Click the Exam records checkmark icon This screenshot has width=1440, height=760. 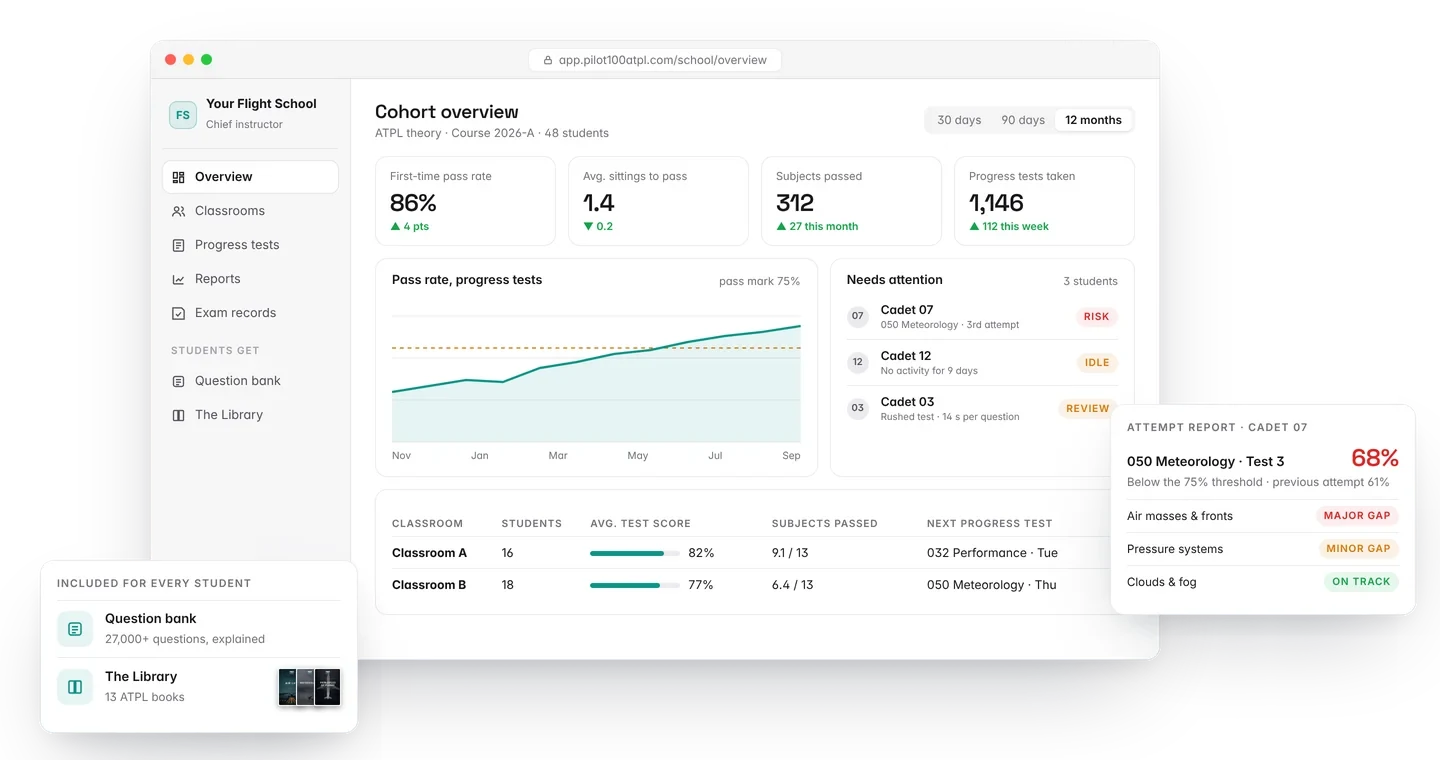178,313
